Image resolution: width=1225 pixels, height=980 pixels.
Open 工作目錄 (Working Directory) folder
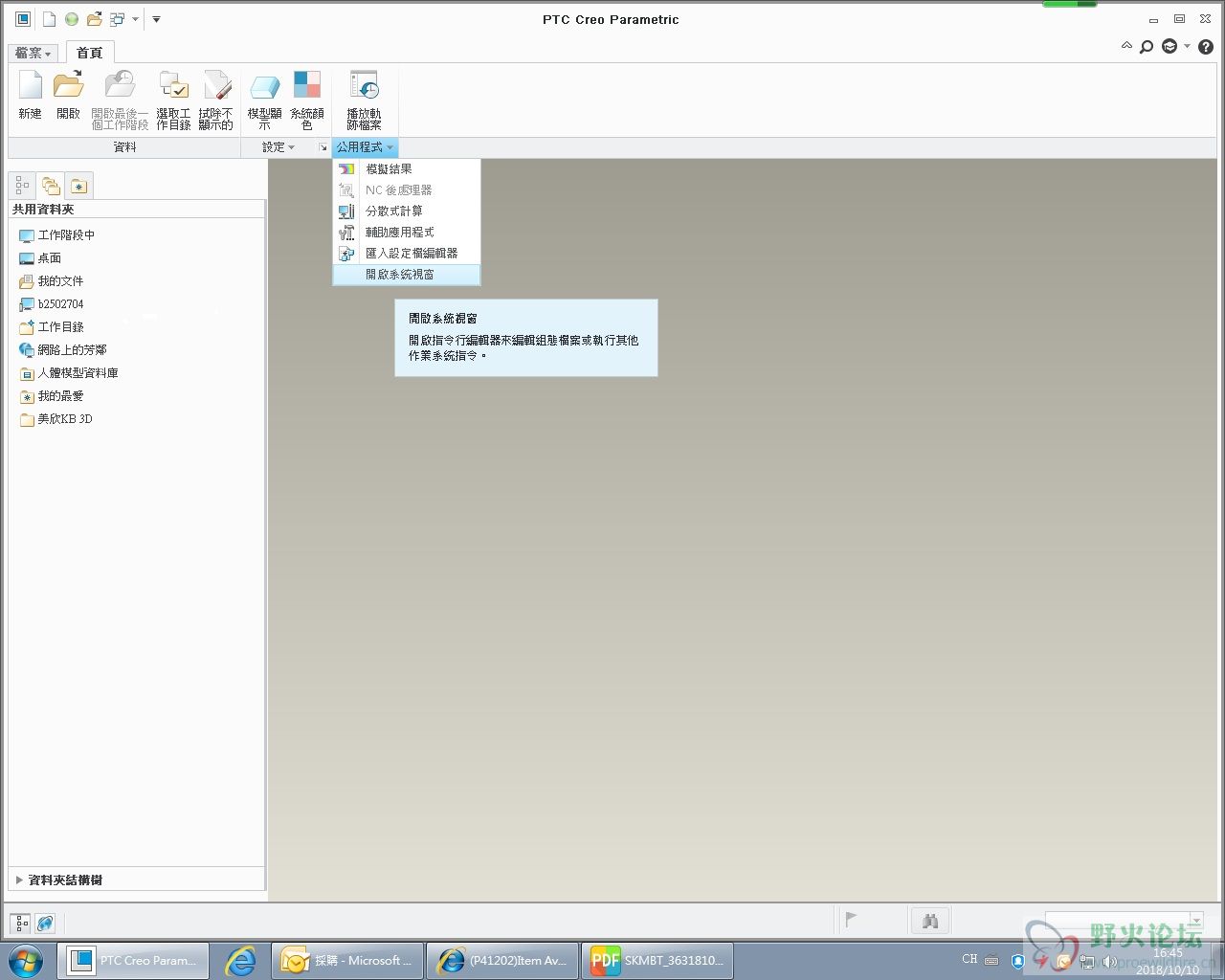[52, 326]
